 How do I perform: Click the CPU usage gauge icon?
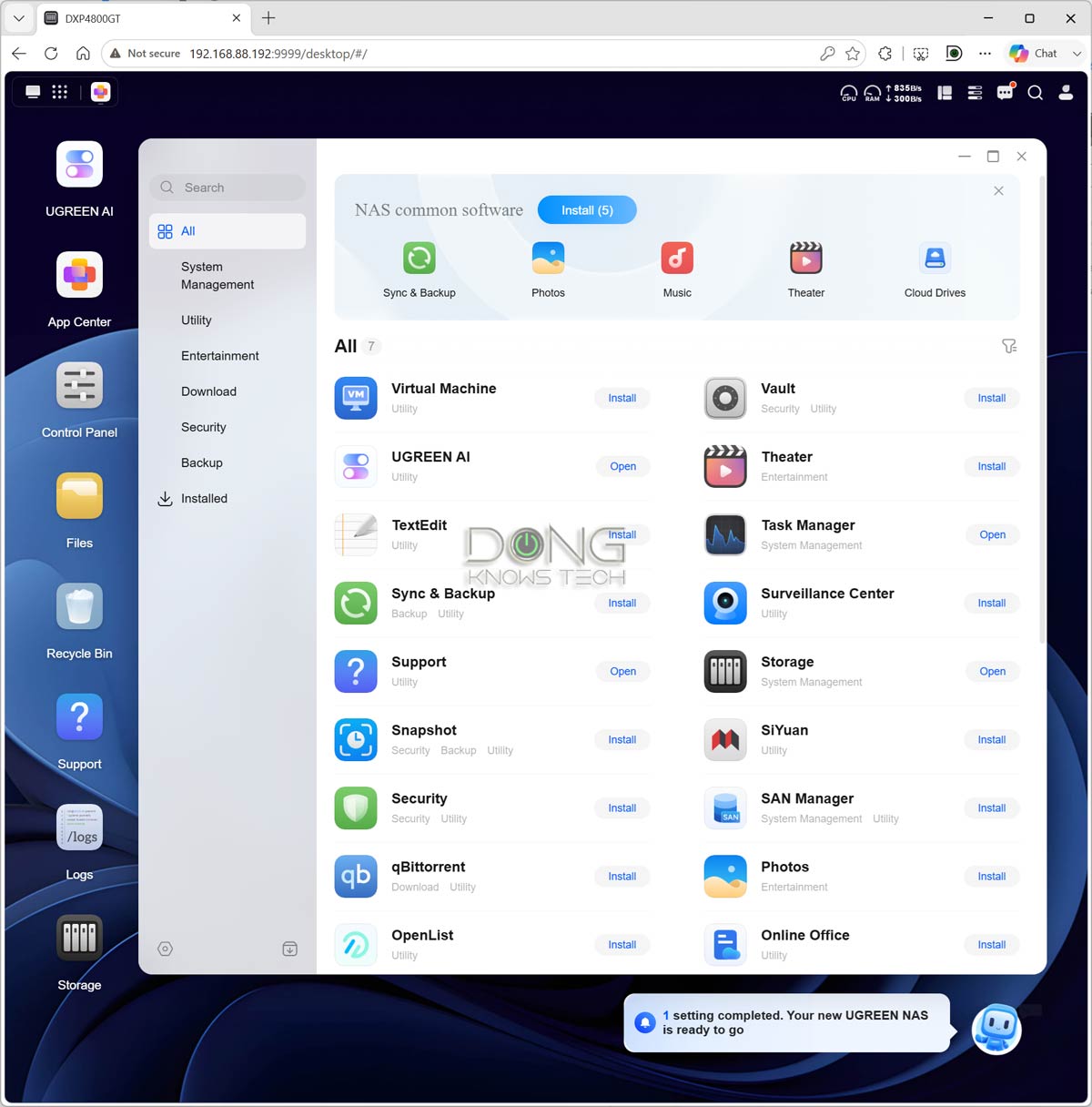point(848,93)
